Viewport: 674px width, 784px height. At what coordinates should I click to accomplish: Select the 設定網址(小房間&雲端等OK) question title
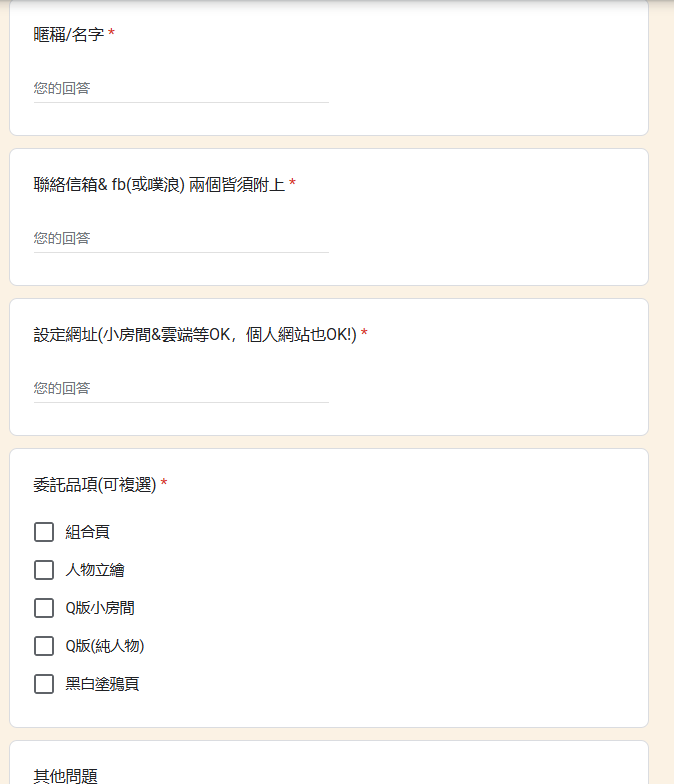pos(195,334)
